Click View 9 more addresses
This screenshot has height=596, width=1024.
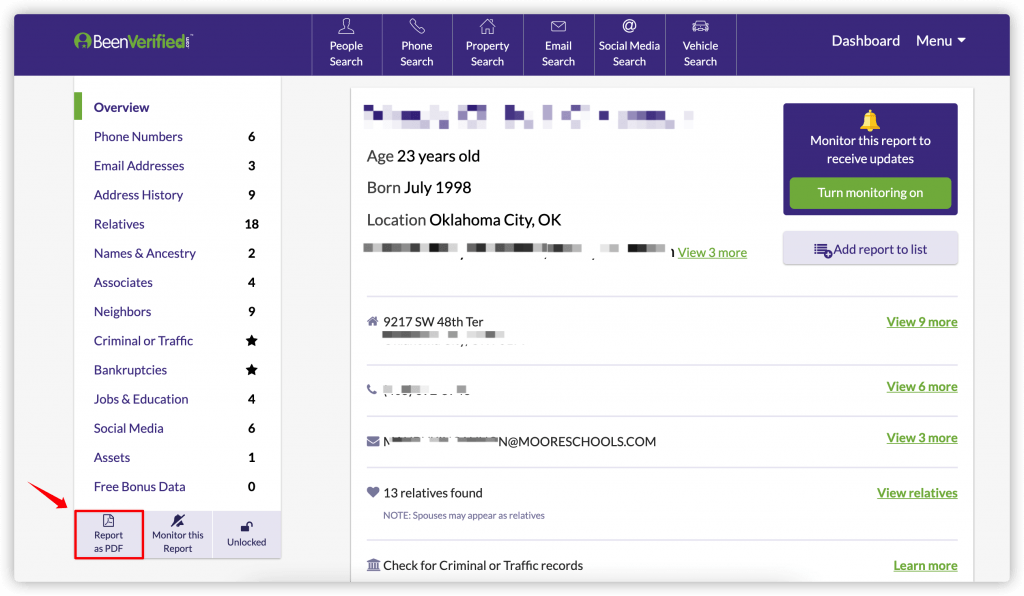(921, 322)
